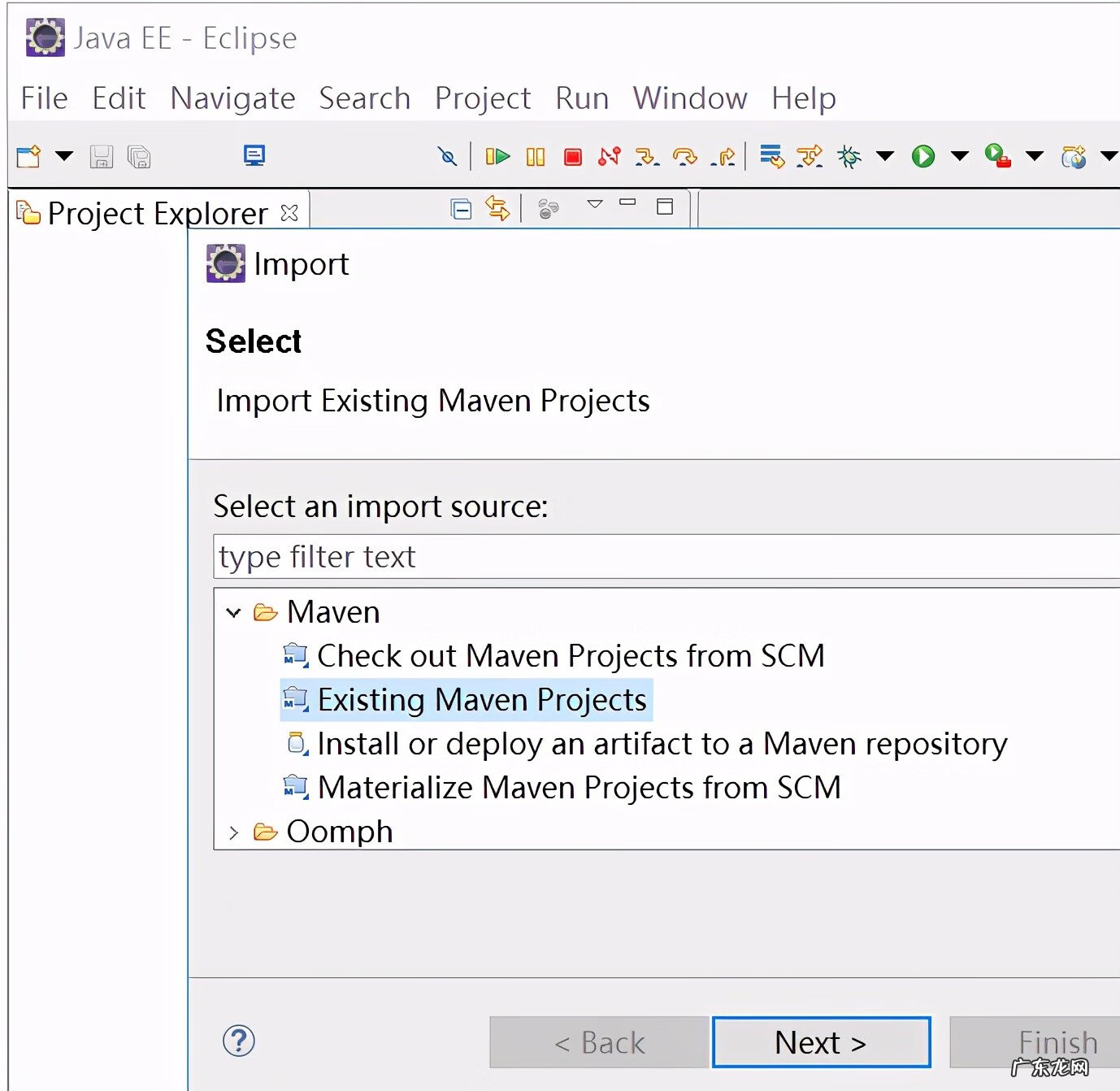Toggle Link with Editor in Project Explorer
The width and height of the screenshot is (1120, 1091).
tap(497, 209)
